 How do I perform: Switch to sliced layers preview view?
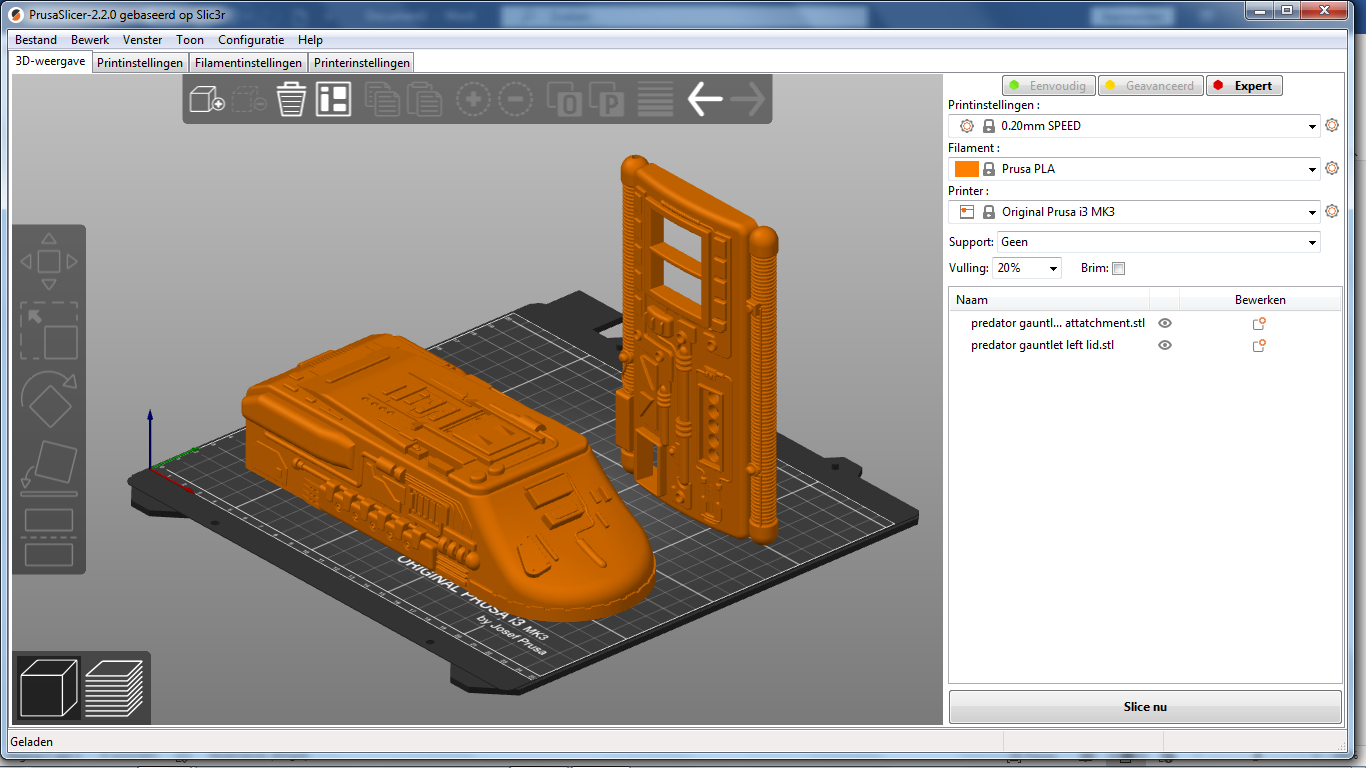click(x=114, y=687)
